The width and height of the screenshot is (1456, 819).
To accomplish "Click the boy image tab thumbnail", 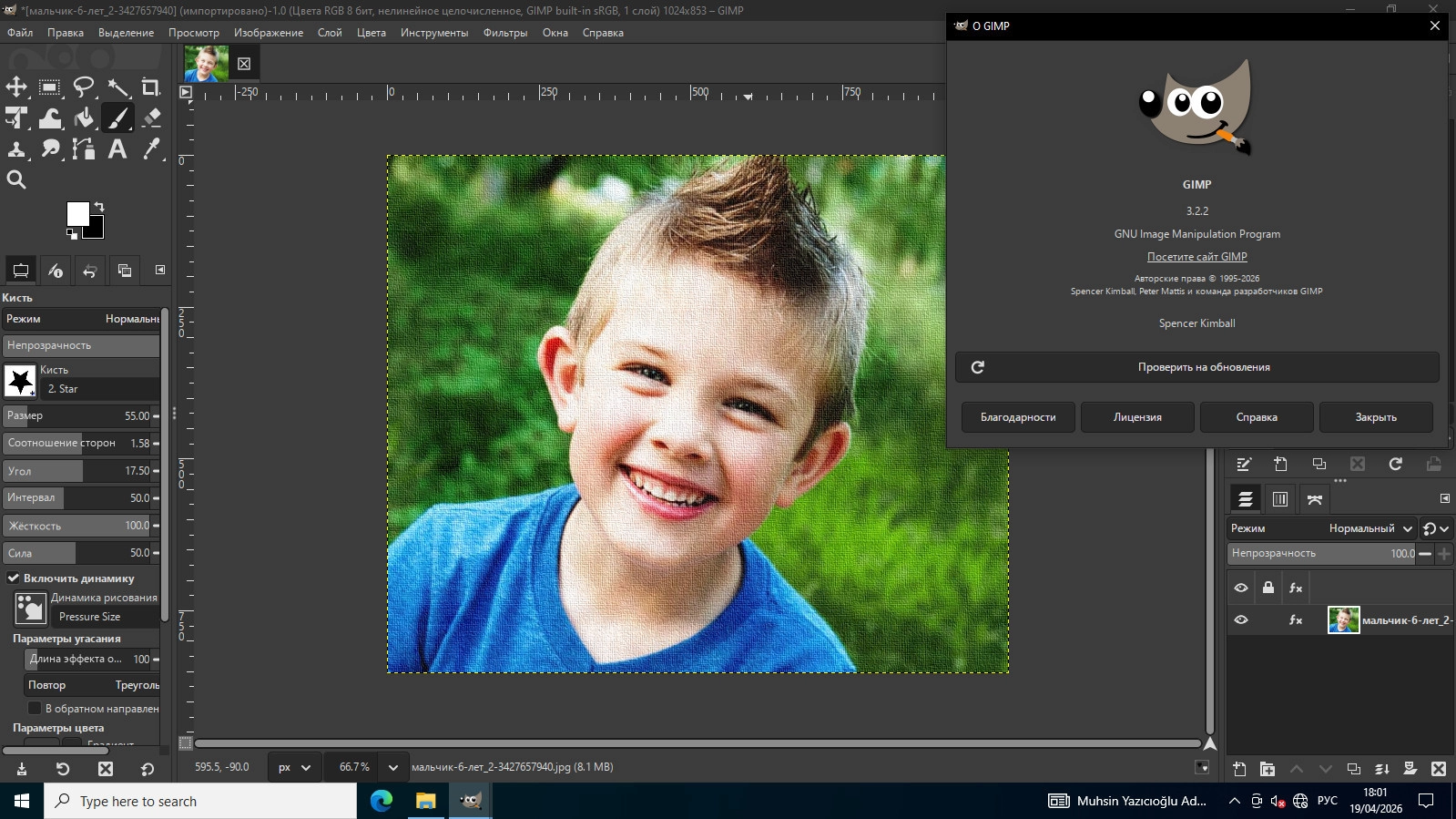I will pos(206,64).
